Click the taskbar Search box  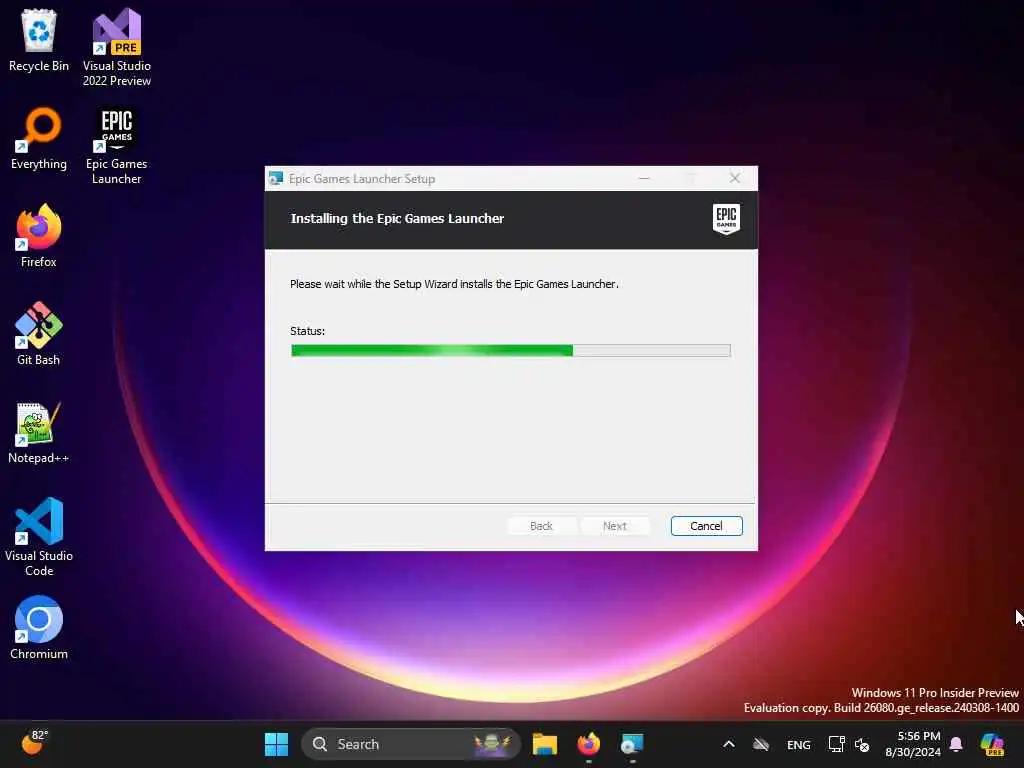pos(411,744)
